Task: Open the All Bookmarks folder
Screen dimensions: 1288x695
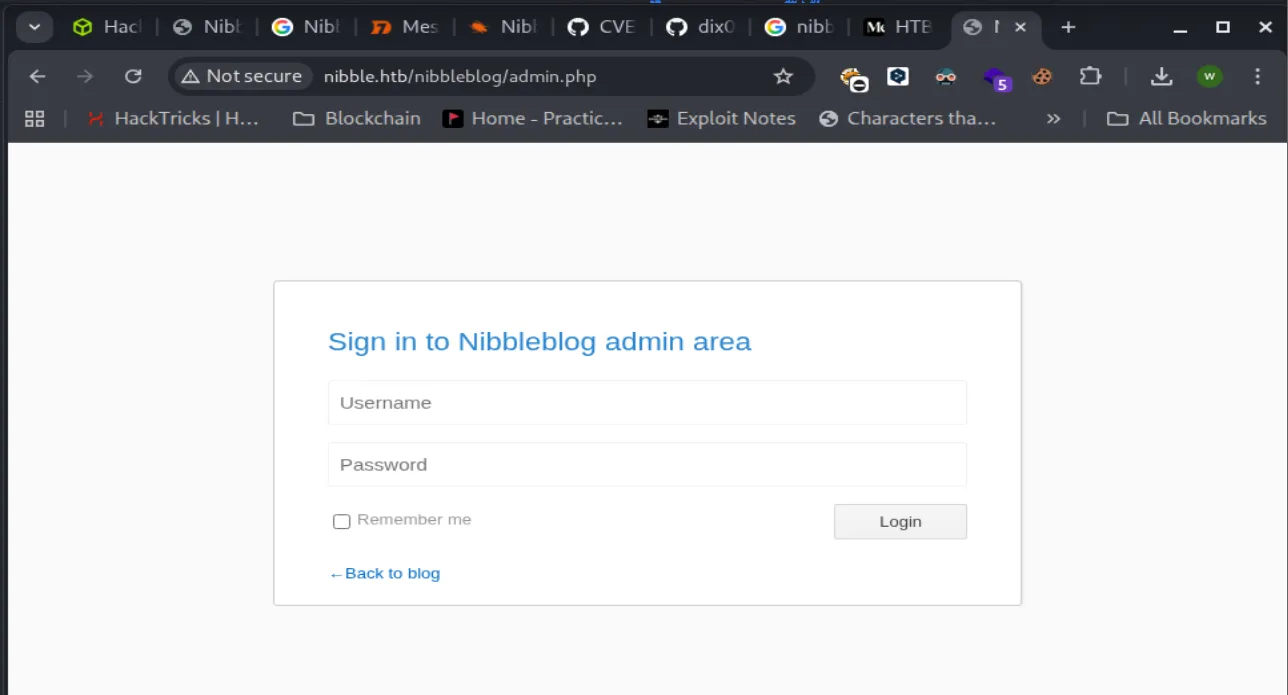Action: pyautogui.click(x=1187, y=119)
